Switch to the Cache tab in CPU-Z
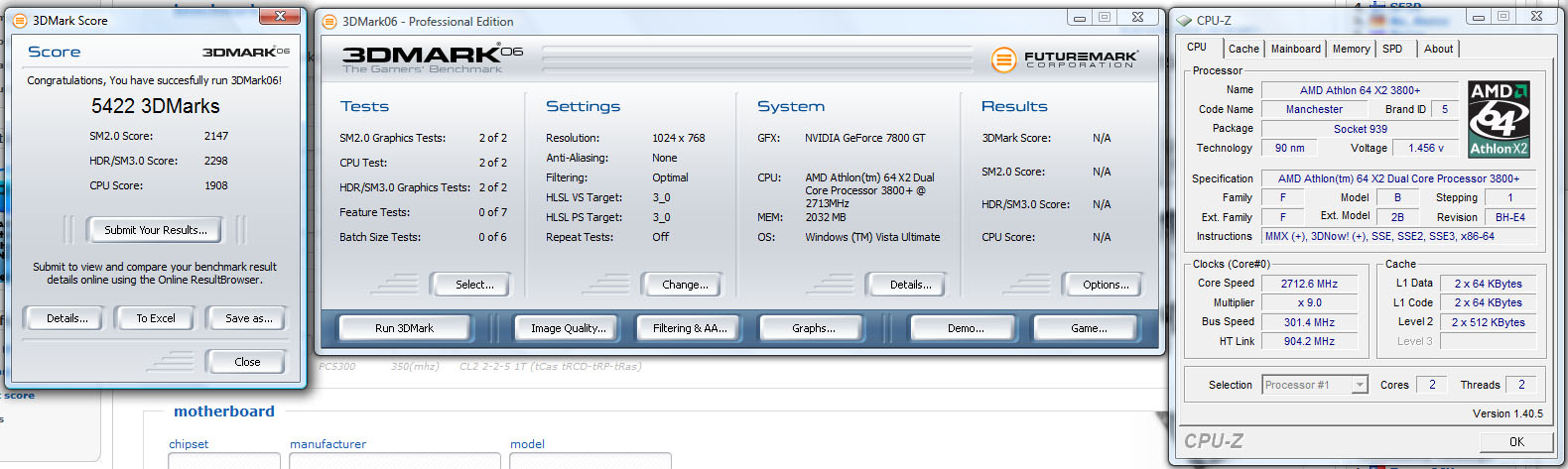 coord(1243,49)
